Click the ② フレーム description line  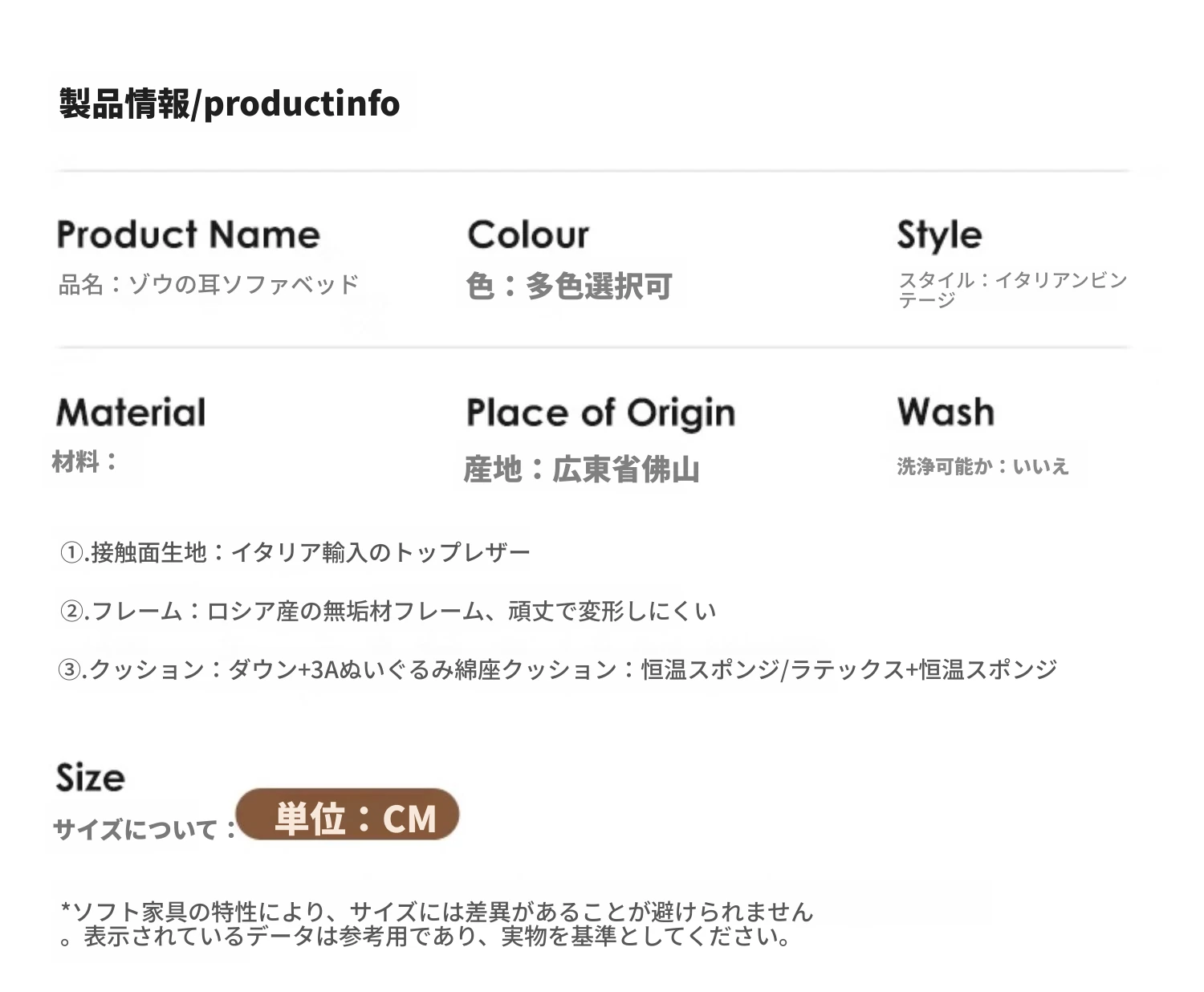pos(388,611)
